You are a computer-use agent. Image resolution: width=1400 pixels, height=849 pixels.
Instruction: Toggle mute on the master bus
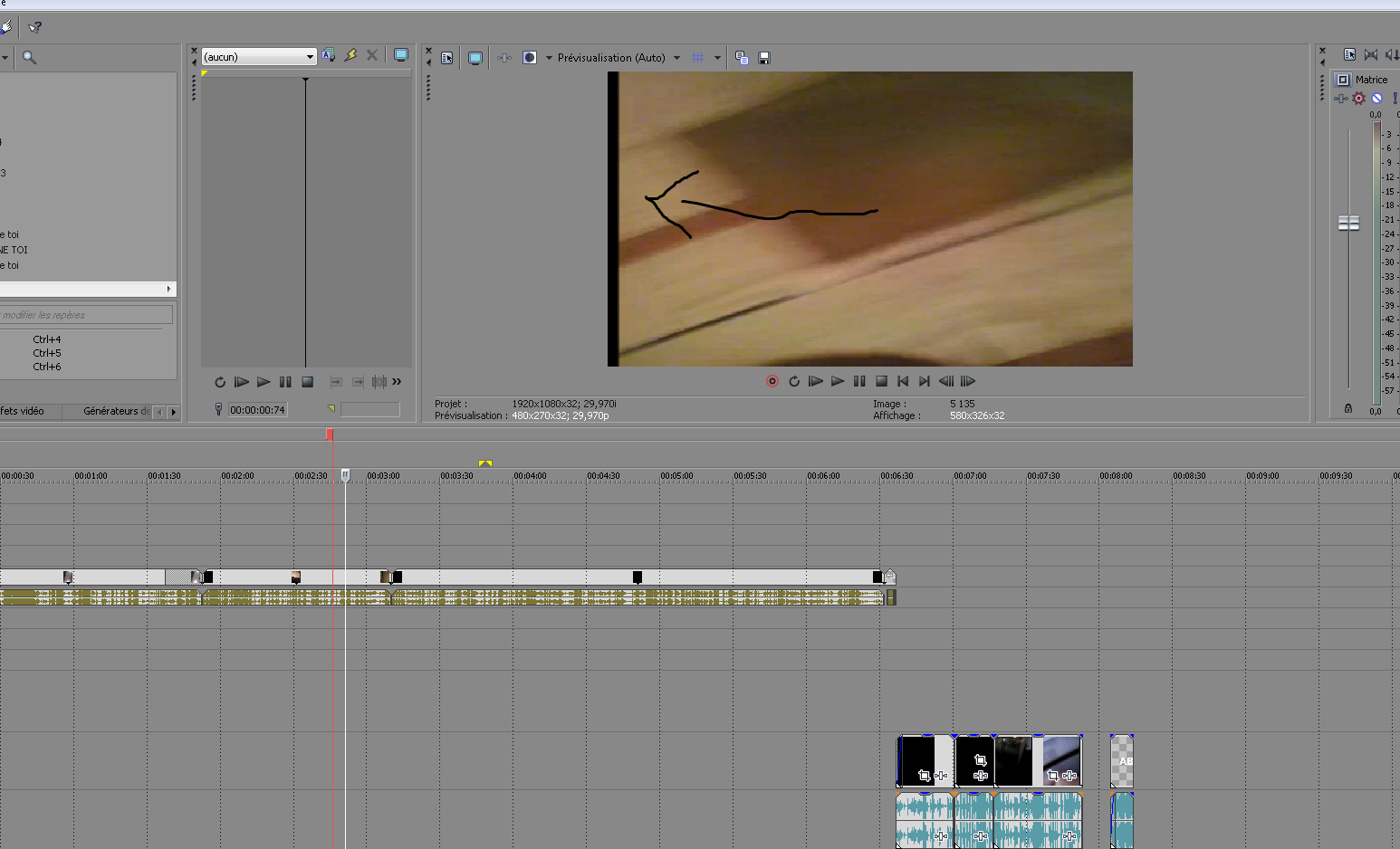click(1376, 99)
